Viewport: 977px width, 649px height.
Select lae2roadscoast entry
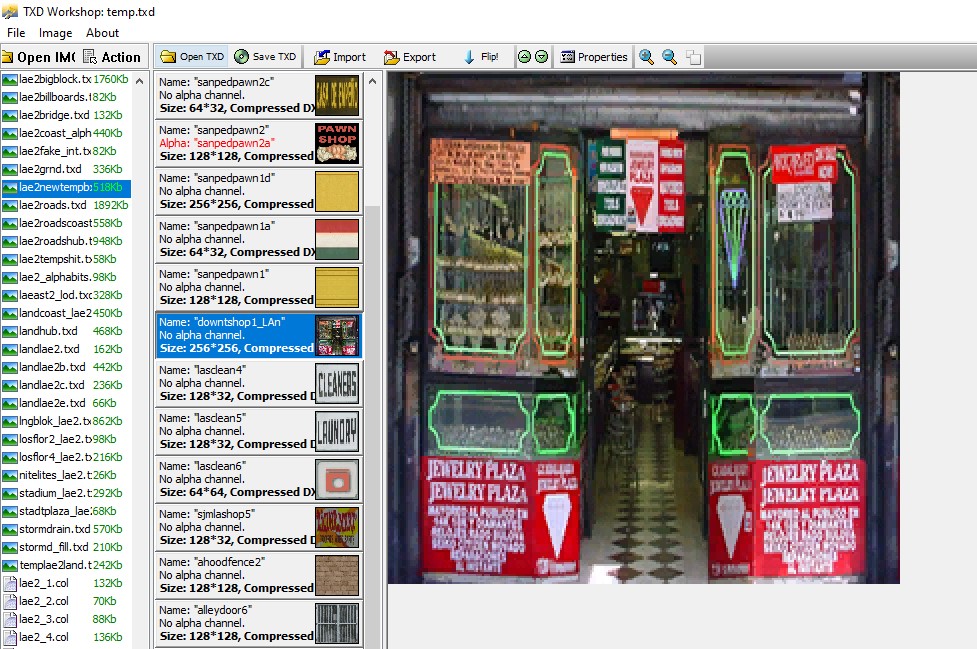point(66,223)
